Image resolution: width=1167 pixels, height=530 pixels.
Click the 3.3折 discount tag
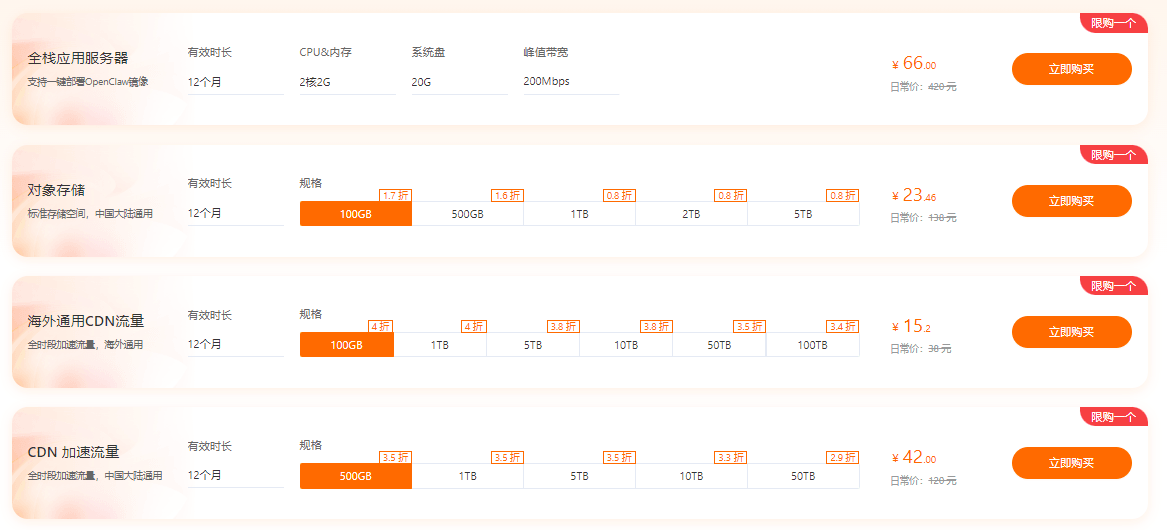(731, 458)
